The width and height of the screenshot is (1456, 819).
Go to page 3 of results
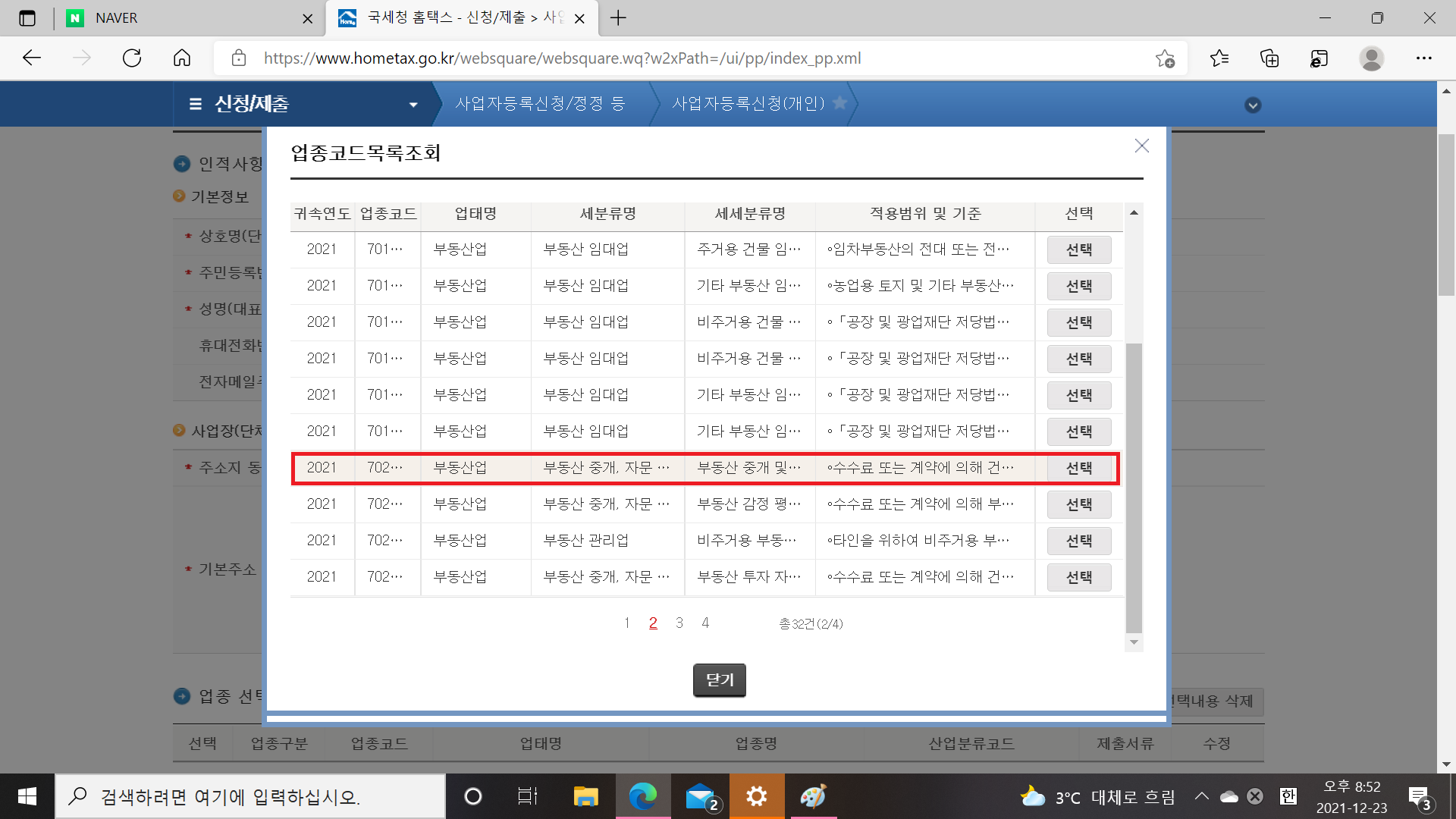(x=679, y=623)
